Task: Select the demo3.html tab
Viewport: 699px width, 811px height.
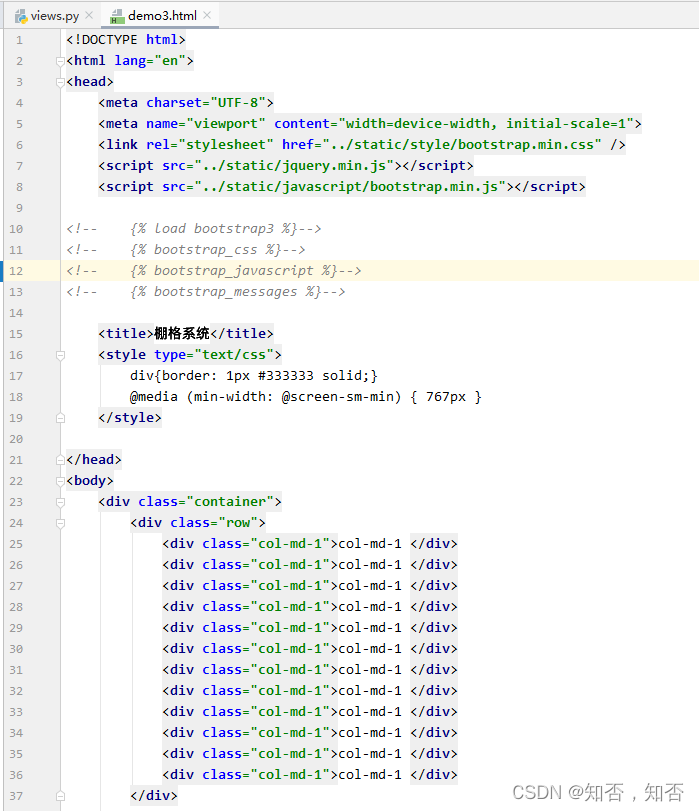Action: [x=162, y=16]
